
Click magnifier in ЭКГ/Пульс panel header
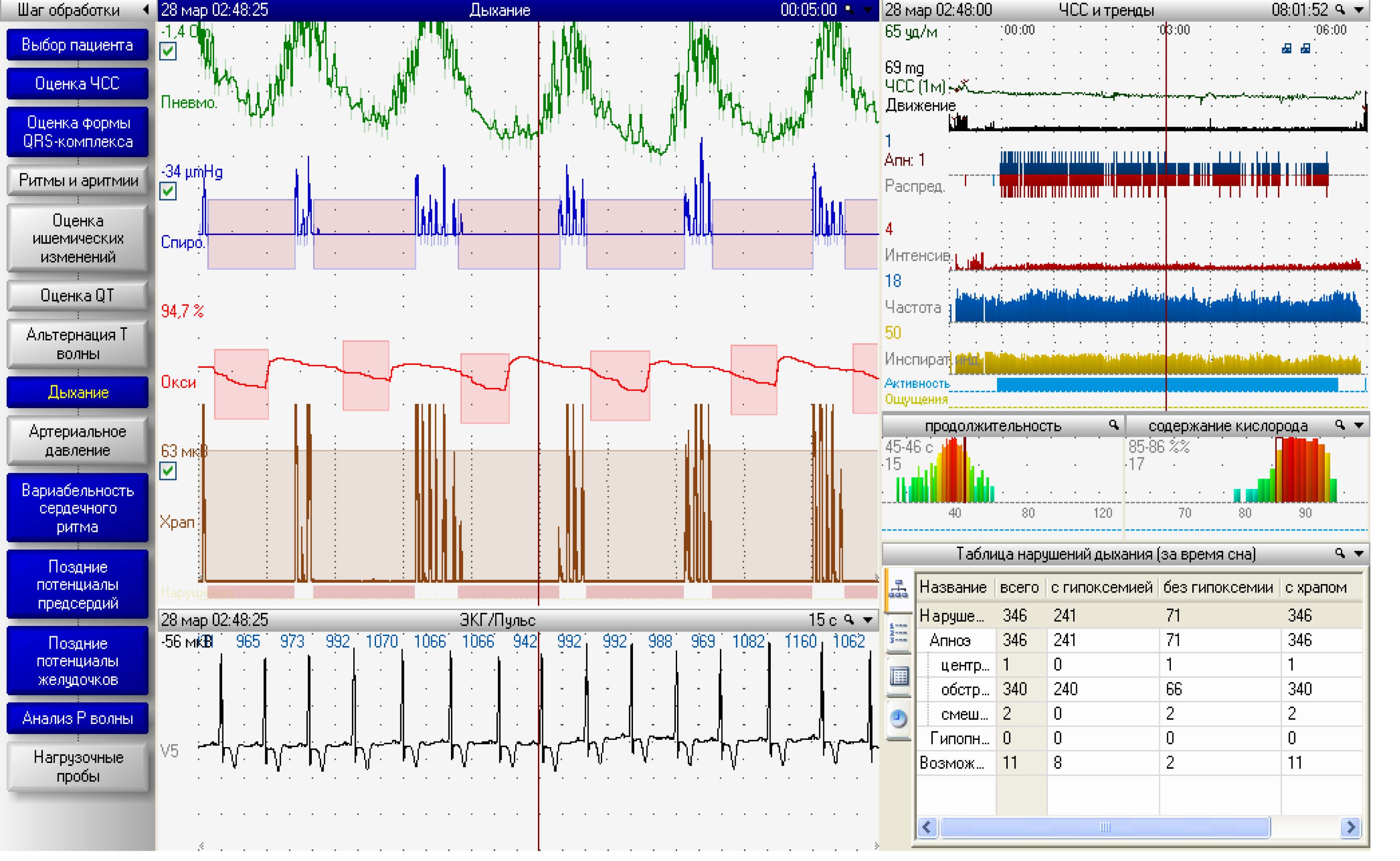[x=849, y=620]
